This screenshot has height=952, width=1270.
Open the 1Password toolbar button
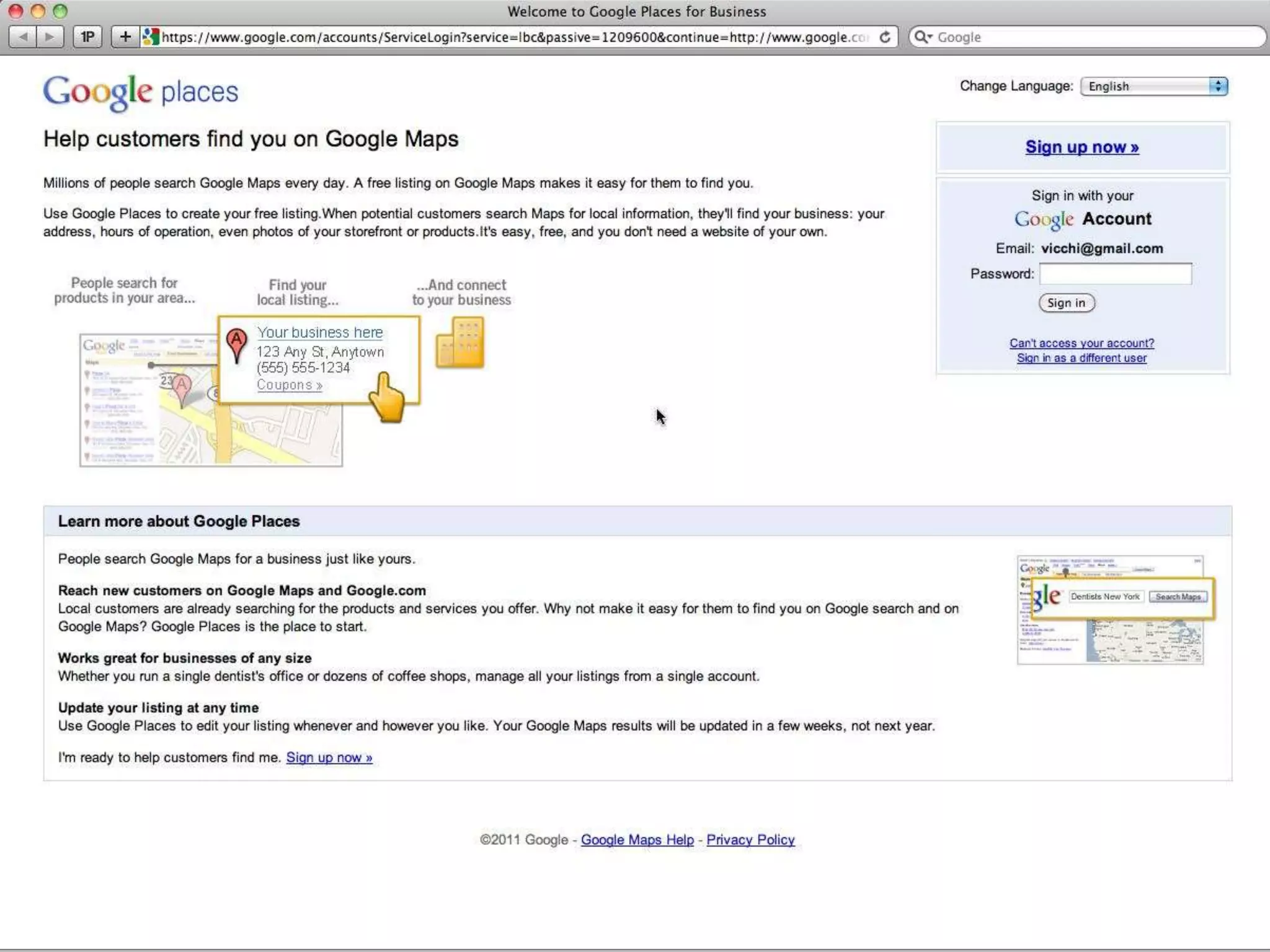click(x=87, y=37)
